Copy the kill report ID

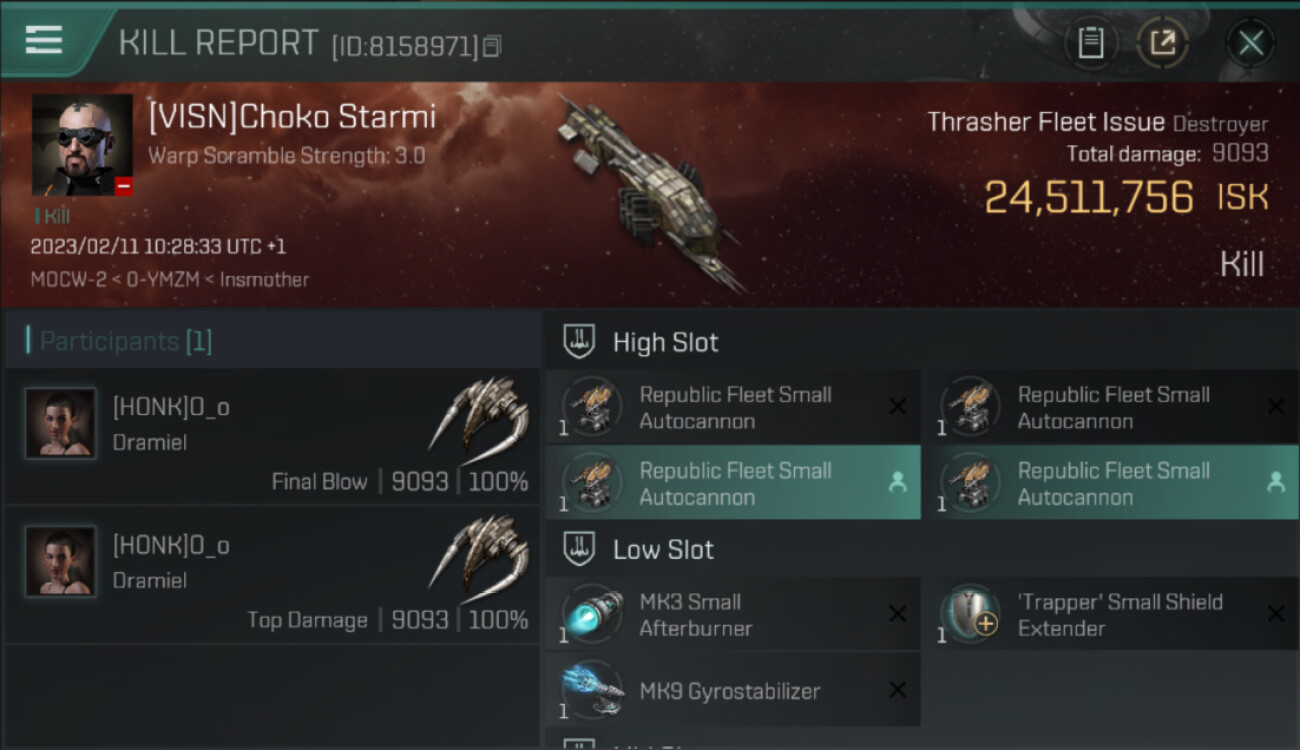tap(491, 46)
